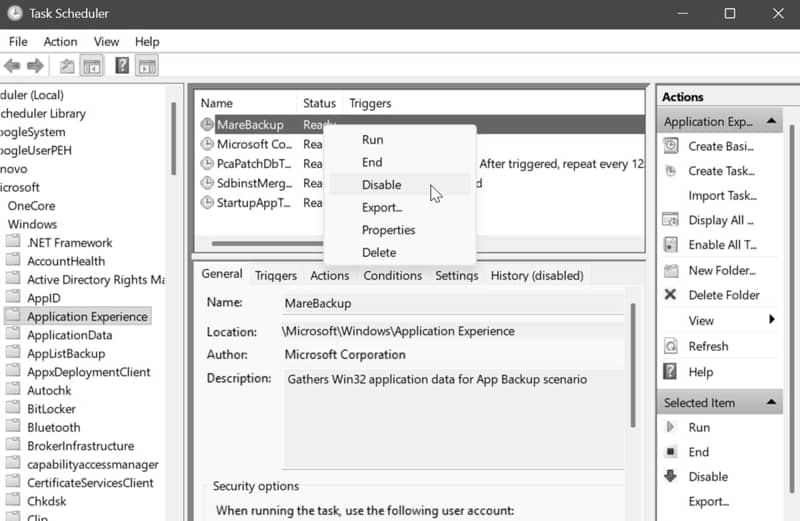Choose Properties from the context menu
This screenshot has width=800, height=521.
pos(400,230)
